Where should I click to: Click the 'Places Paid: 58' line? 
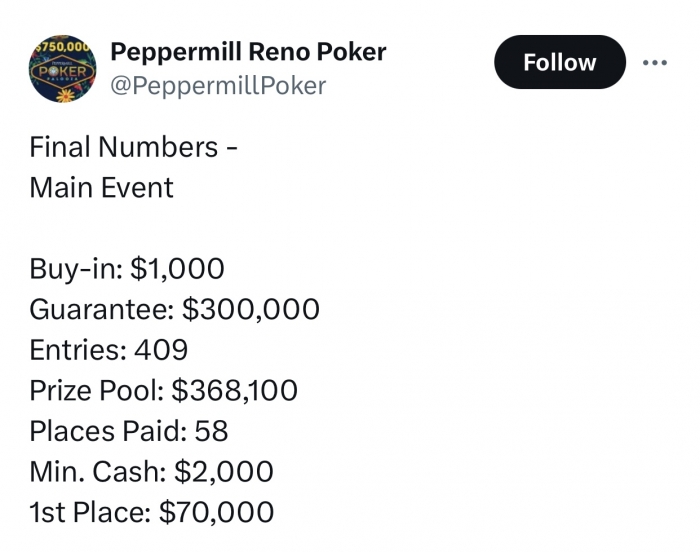point(129,431)
